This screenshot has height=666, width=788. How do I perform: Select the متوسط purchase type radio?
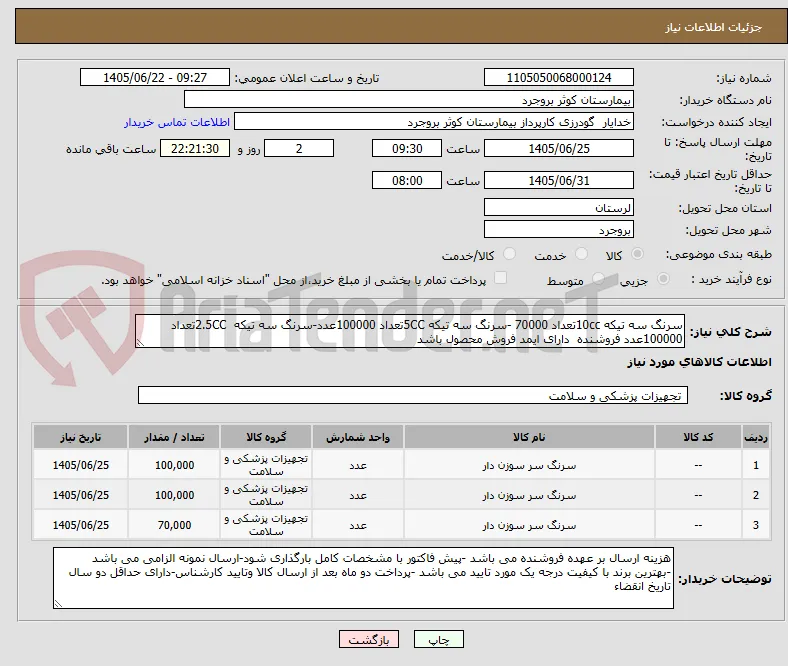point(598,278)
